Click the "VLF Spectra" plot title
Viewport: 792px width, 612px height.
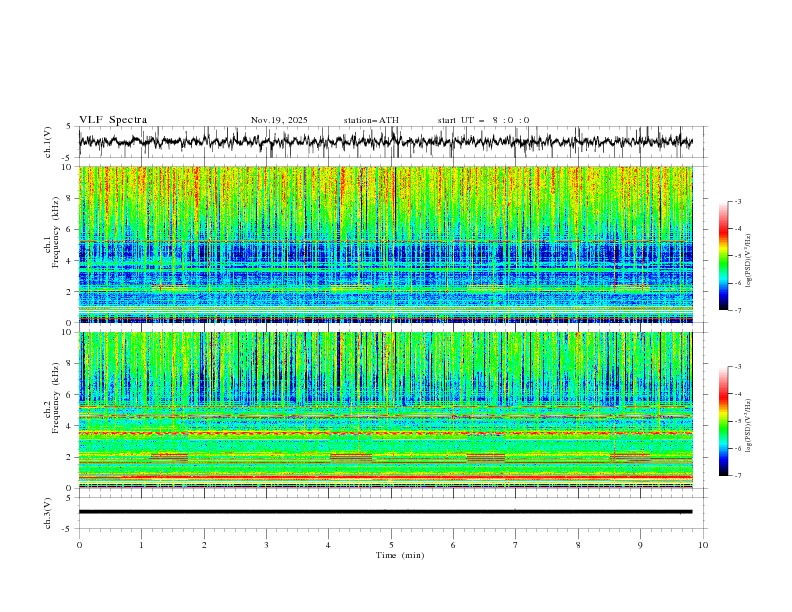113,120
